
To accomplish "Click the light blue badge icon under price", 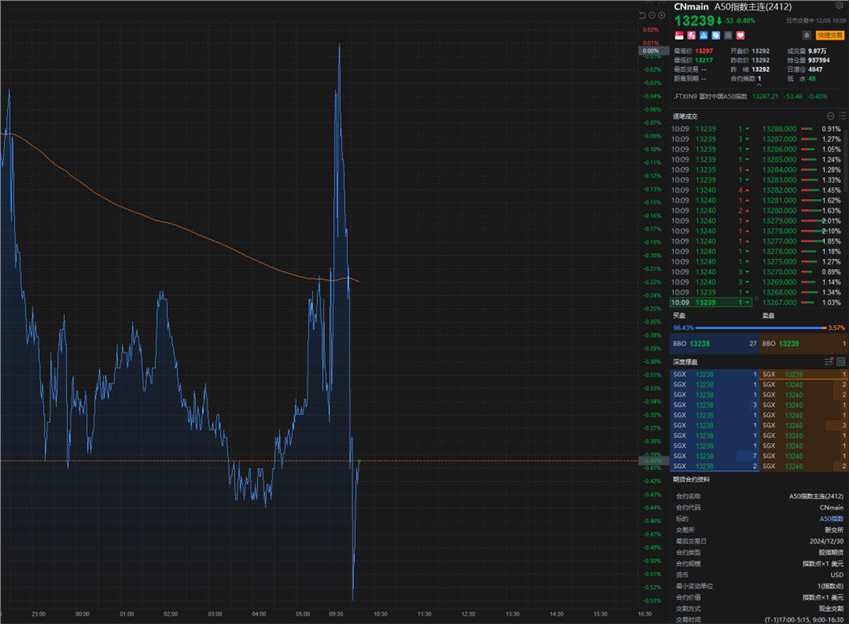I will click(x=716, y=35).
